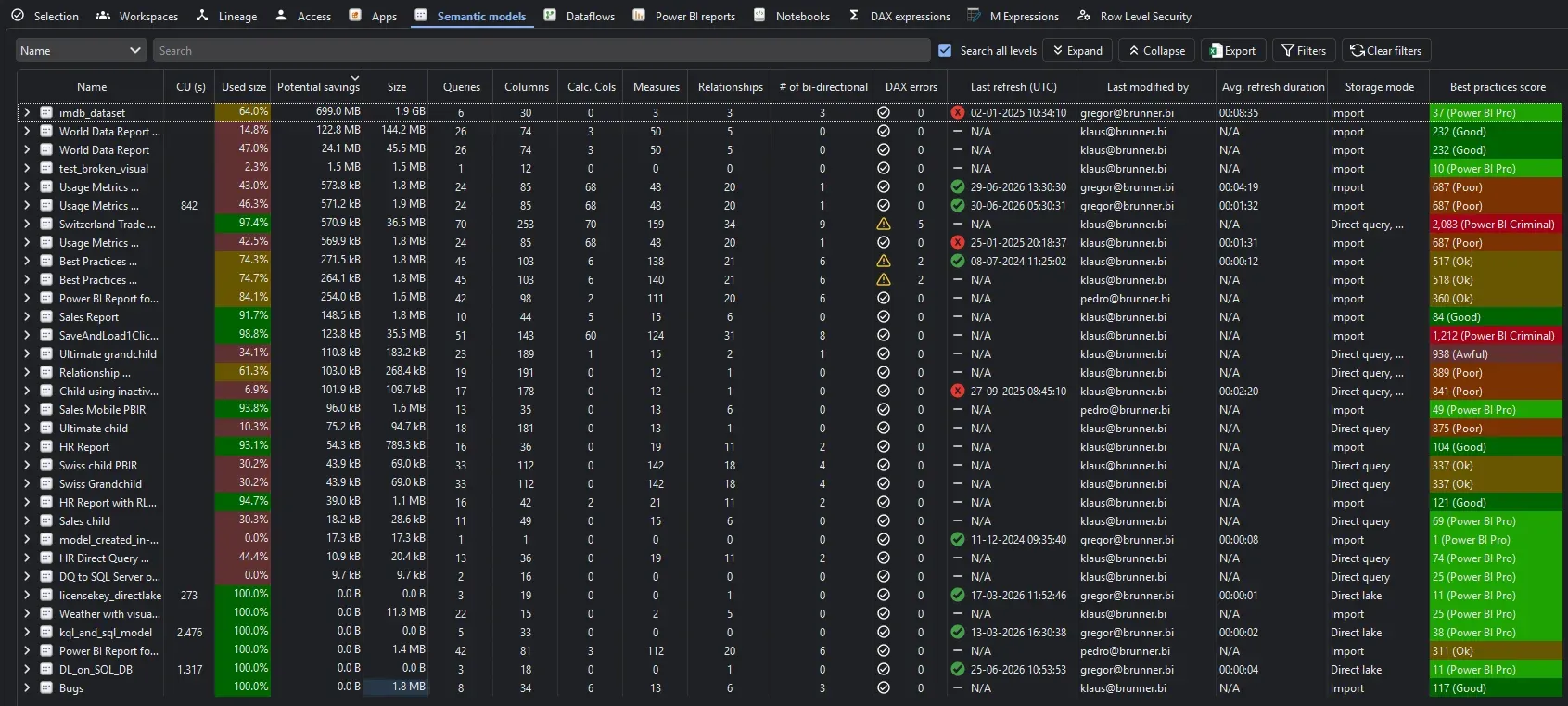Click Direct lake storage mode for kql_and_sql_model
This screenshot has height=706, width=1568.
pyautogui.click(x=1356, y=632)
